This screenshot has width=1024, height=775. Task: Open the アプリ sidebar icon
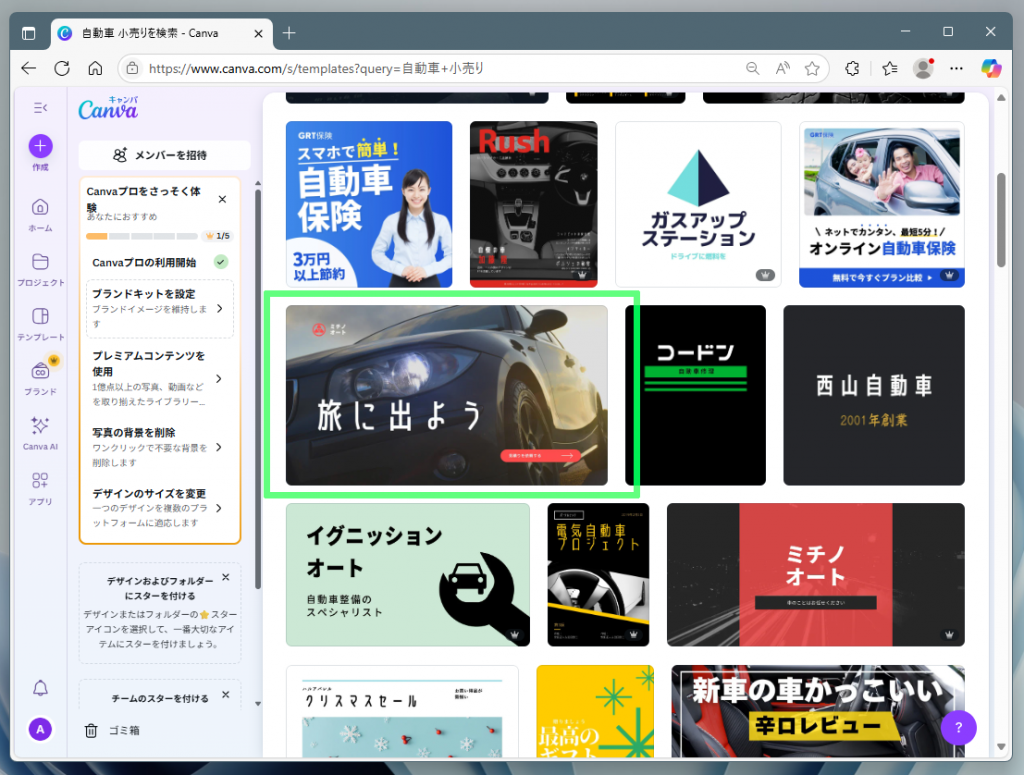pos(39,486)
